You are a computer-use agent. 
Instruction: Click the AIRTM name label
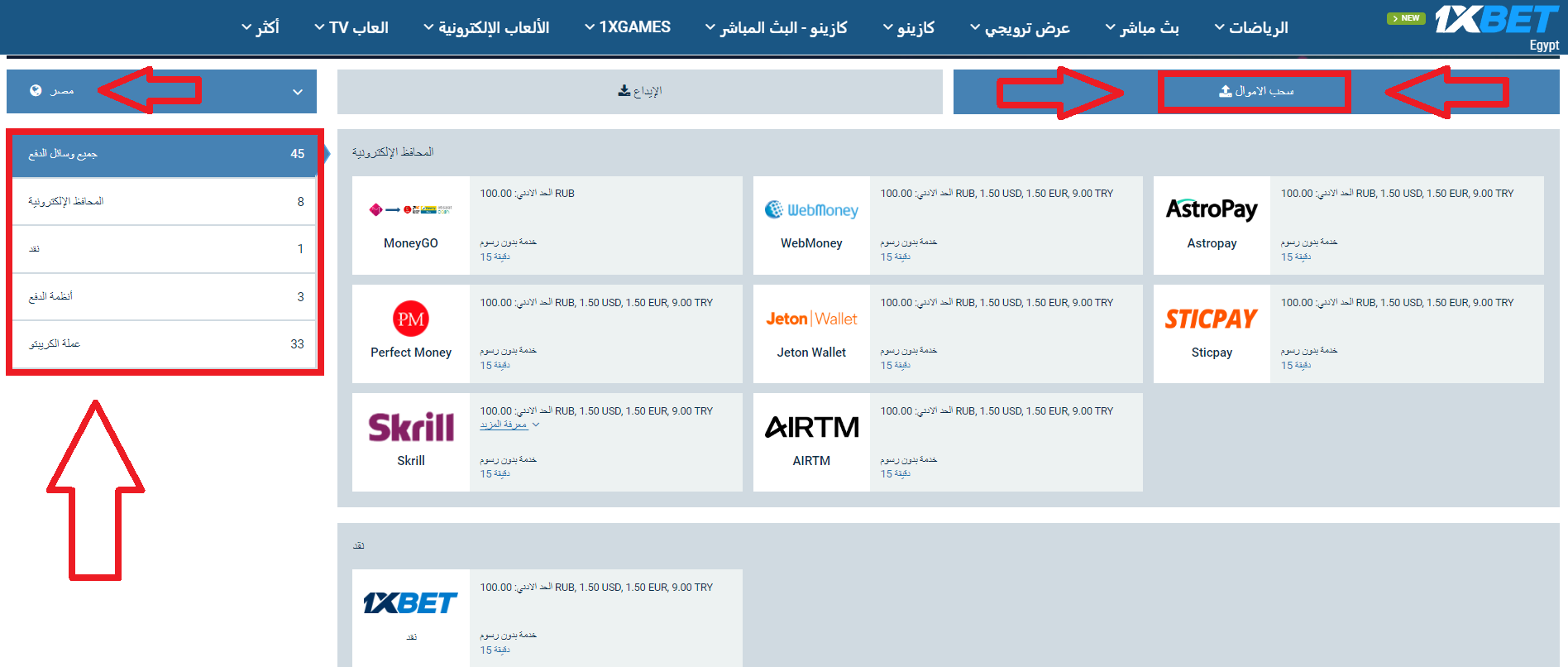point(811,461)
